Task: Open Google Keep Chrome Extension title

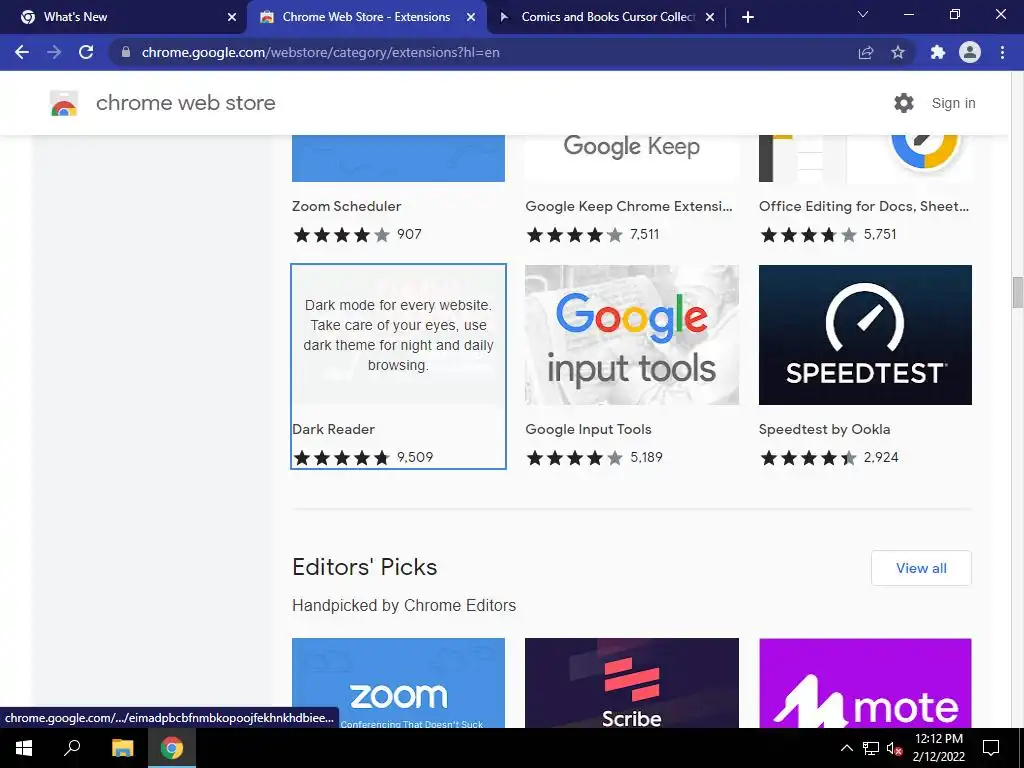Action: (629, 206)
